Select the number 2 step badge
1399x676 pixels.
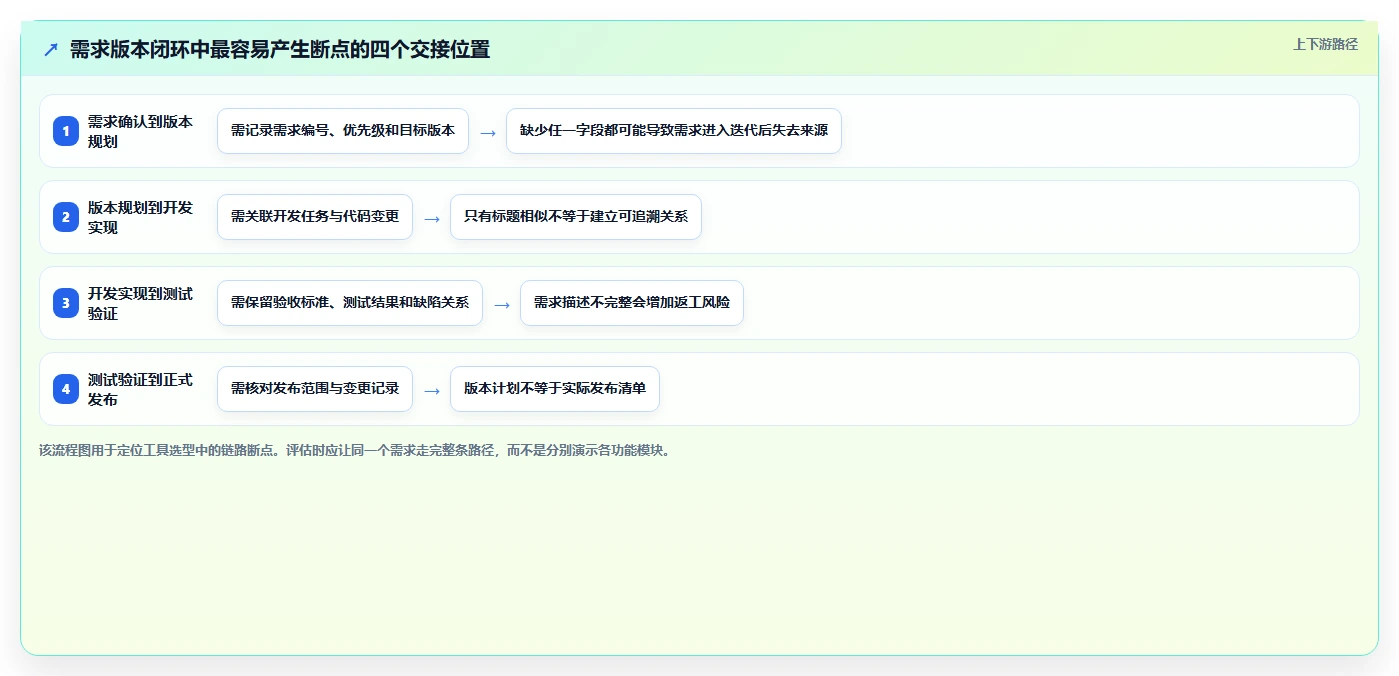click(66, 217)
